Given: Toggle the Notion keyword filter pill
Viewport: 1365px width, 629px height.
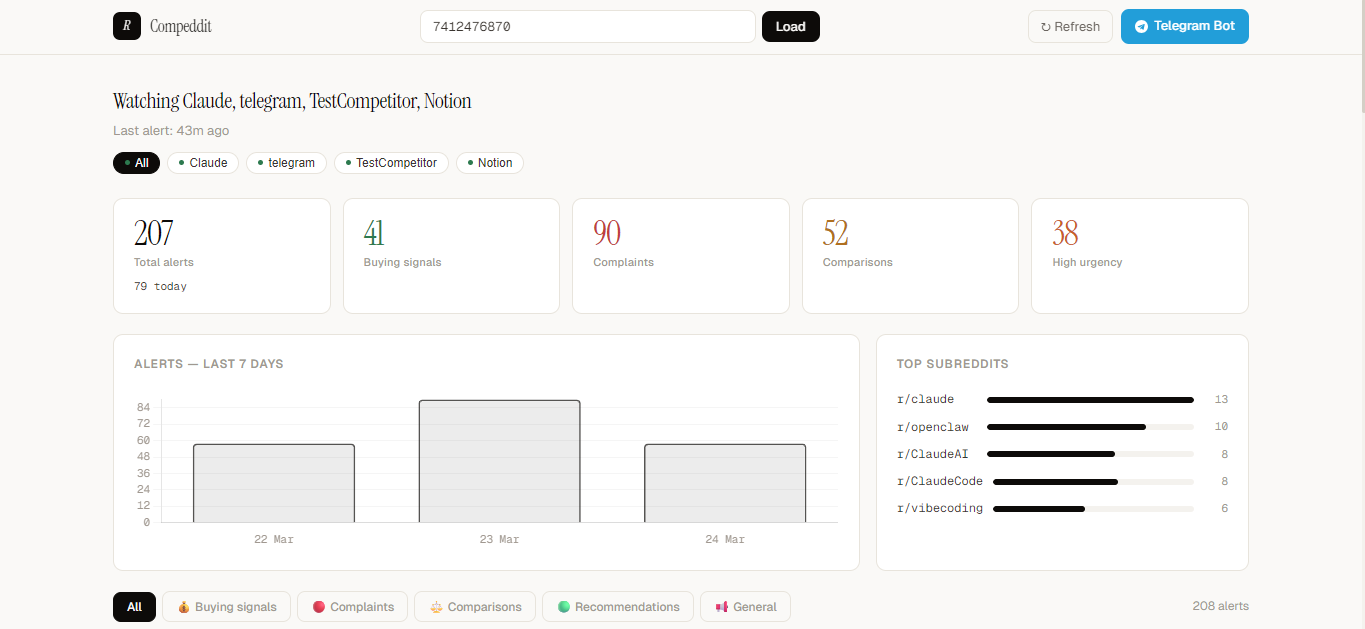Looking at the screenshot, I should 489,162.
